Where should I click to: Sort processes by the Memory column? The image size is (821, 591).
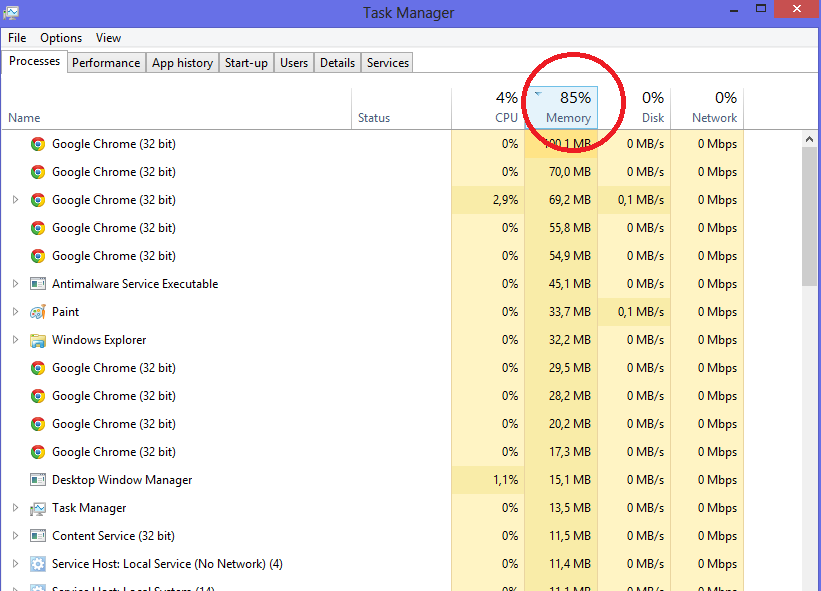pyautogui.click(x=561, y=108)
